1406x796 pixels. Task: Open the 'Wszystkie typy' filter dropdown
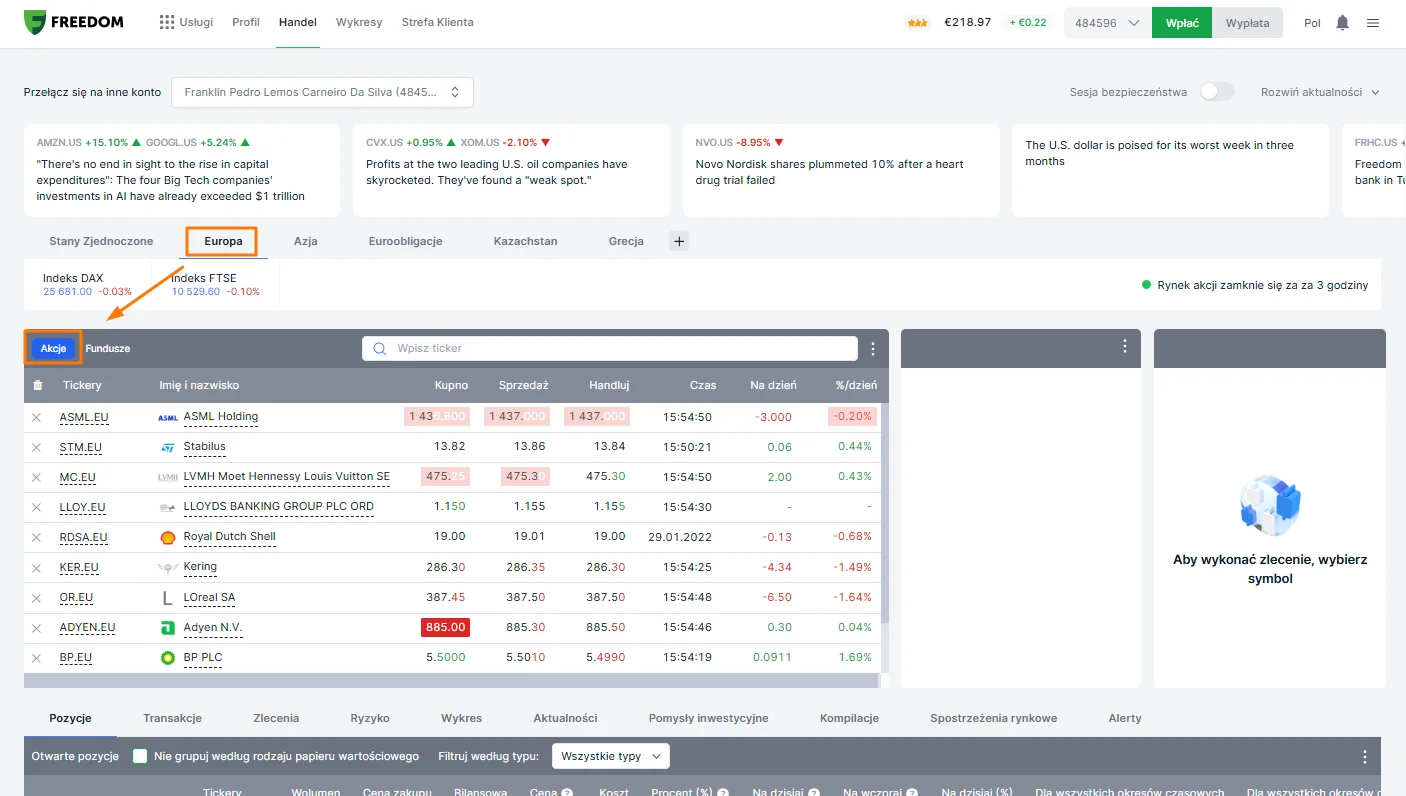point(611,756)
